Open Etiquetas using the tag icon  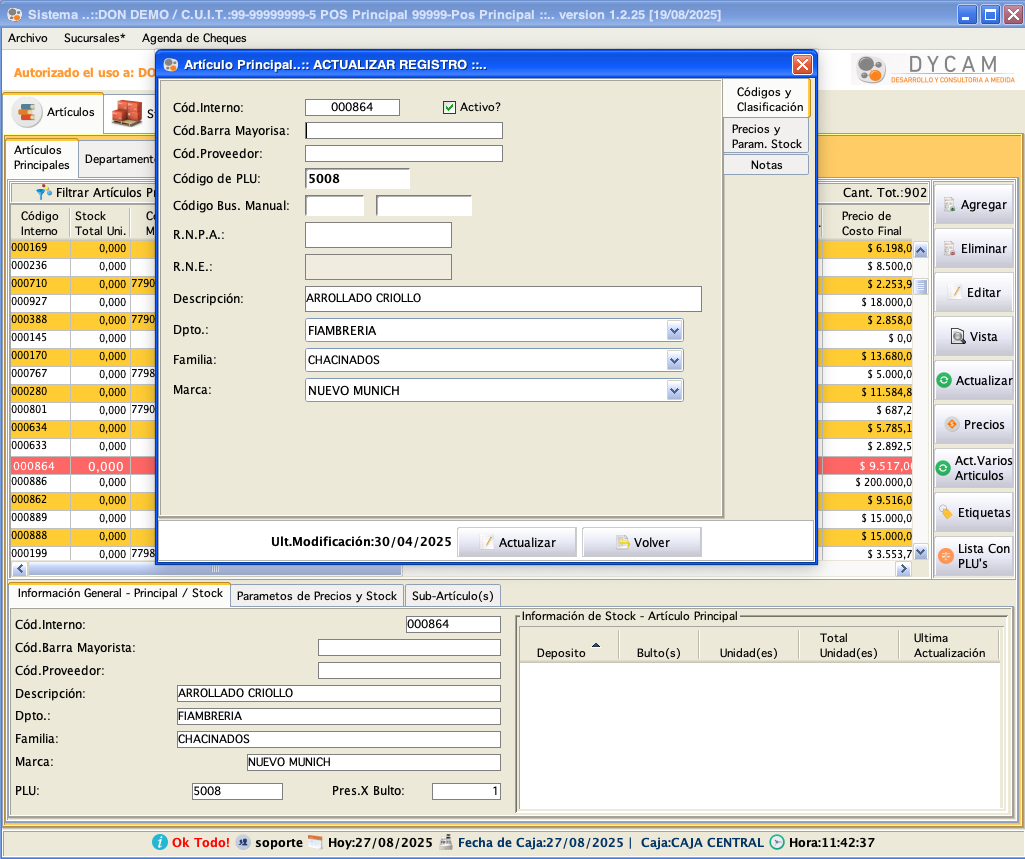[945, 512]
